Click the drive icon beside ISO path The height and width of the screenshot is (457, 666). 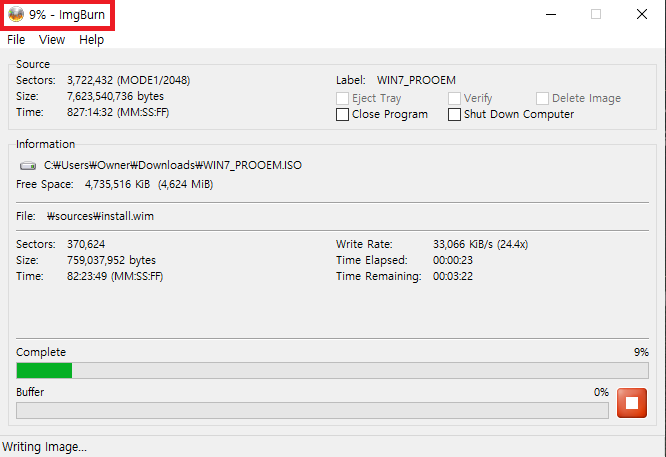point(28,166)
